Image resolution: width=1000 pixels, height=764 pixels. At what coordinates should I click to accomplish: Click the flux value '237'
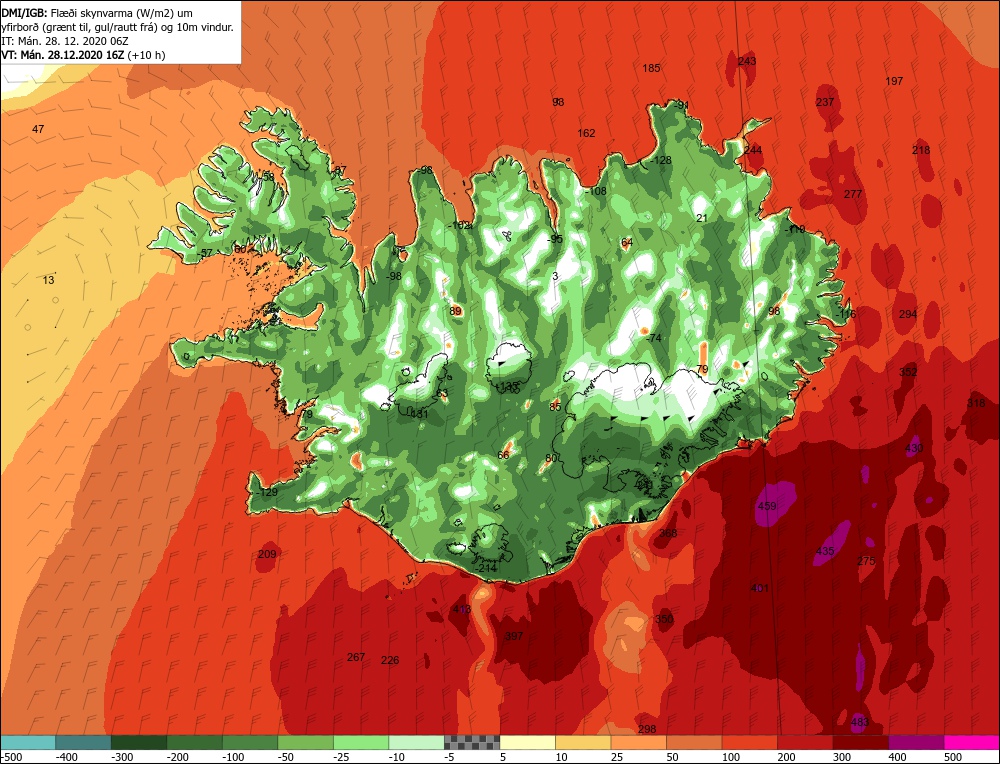click(x=825, y=102)
